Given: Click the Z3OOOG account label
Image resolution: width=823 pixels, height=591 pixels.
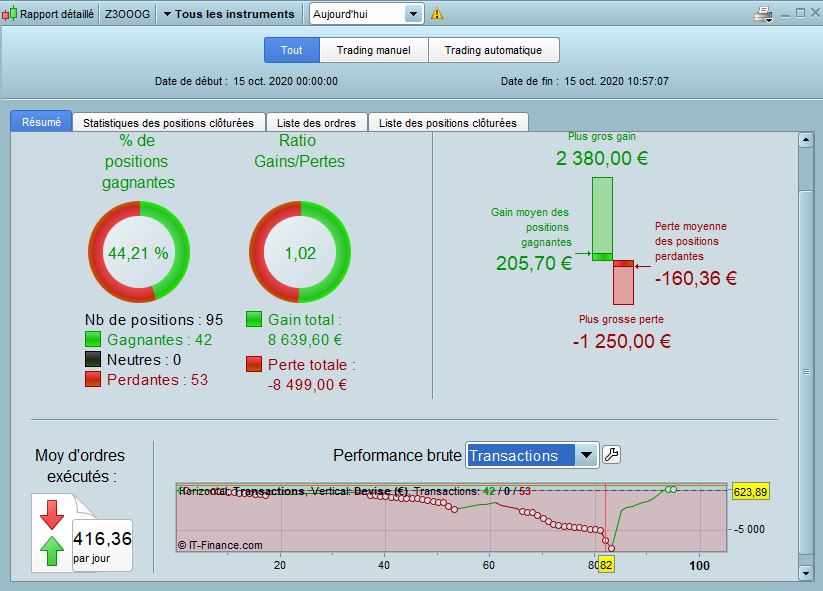Looking at the screenshot, I should coord(127,14).
